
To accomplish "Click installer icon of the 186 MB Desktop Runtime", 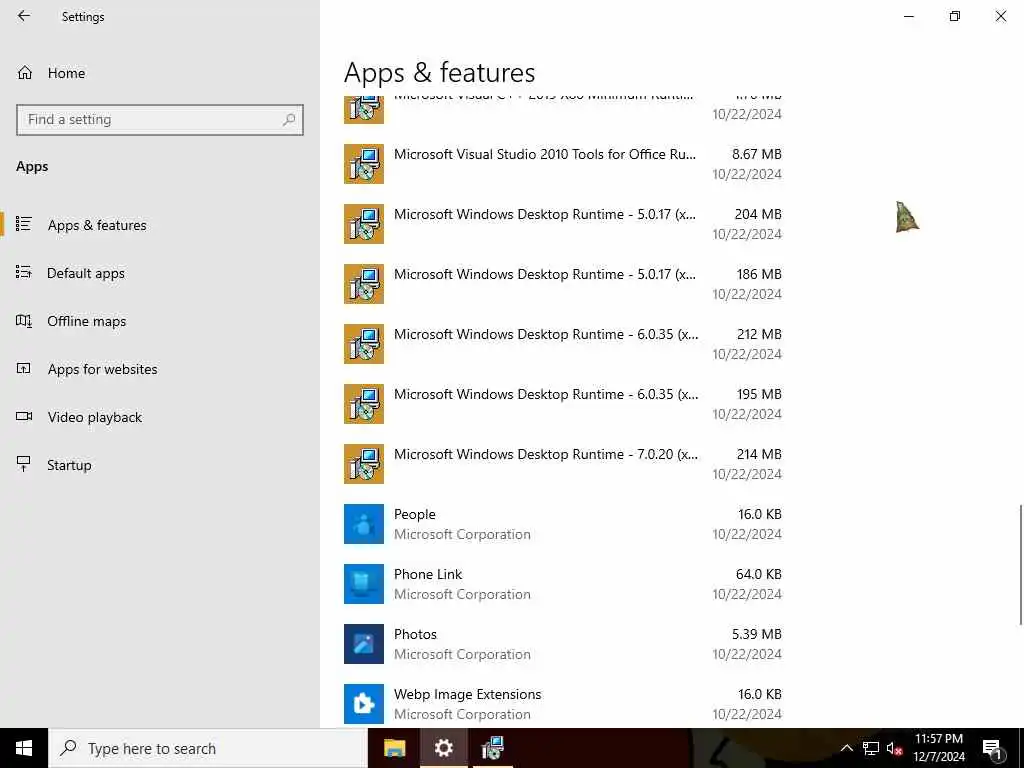I will tap(364, 284).
